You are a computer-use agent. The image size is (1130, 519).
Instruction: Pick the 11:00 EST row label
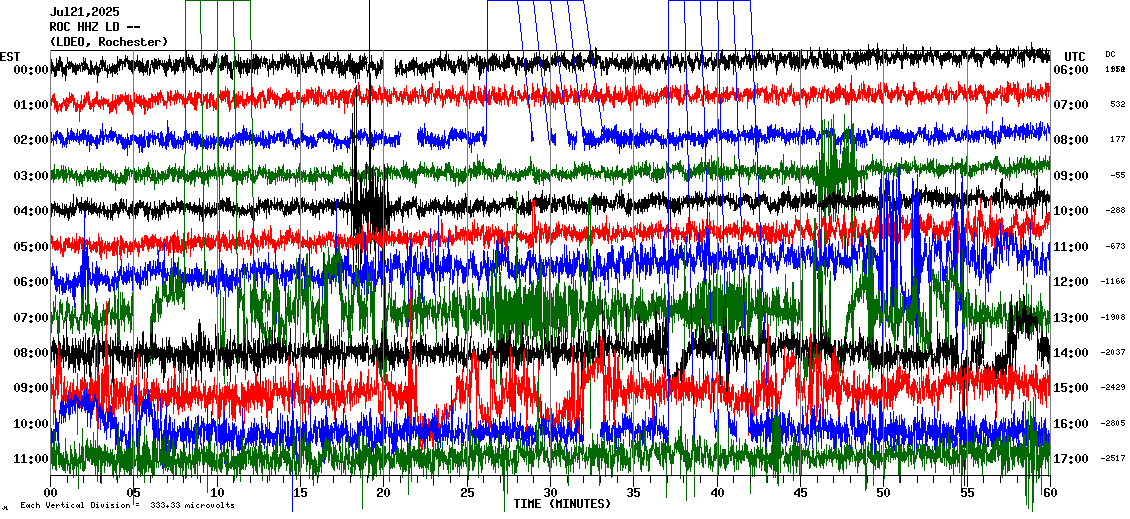point(31,459)
